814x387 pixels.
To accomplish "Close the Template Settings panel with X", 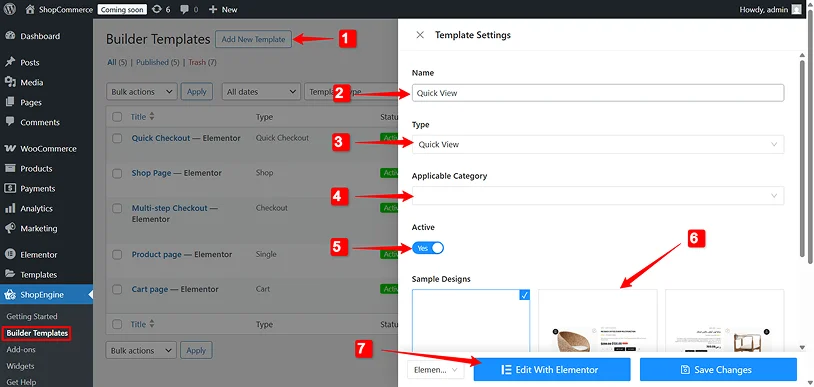I will [420, 35].
